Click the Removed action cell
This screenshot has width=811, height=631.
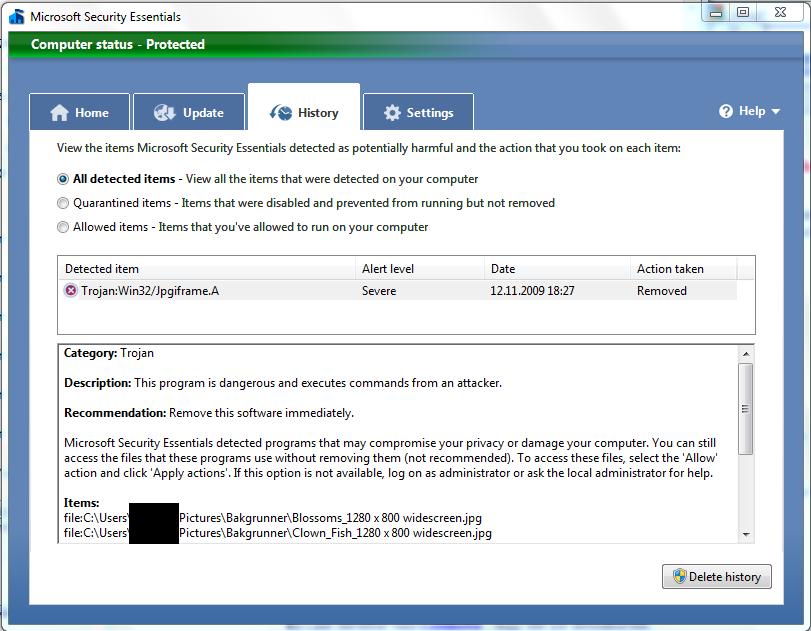coord(662,291)
